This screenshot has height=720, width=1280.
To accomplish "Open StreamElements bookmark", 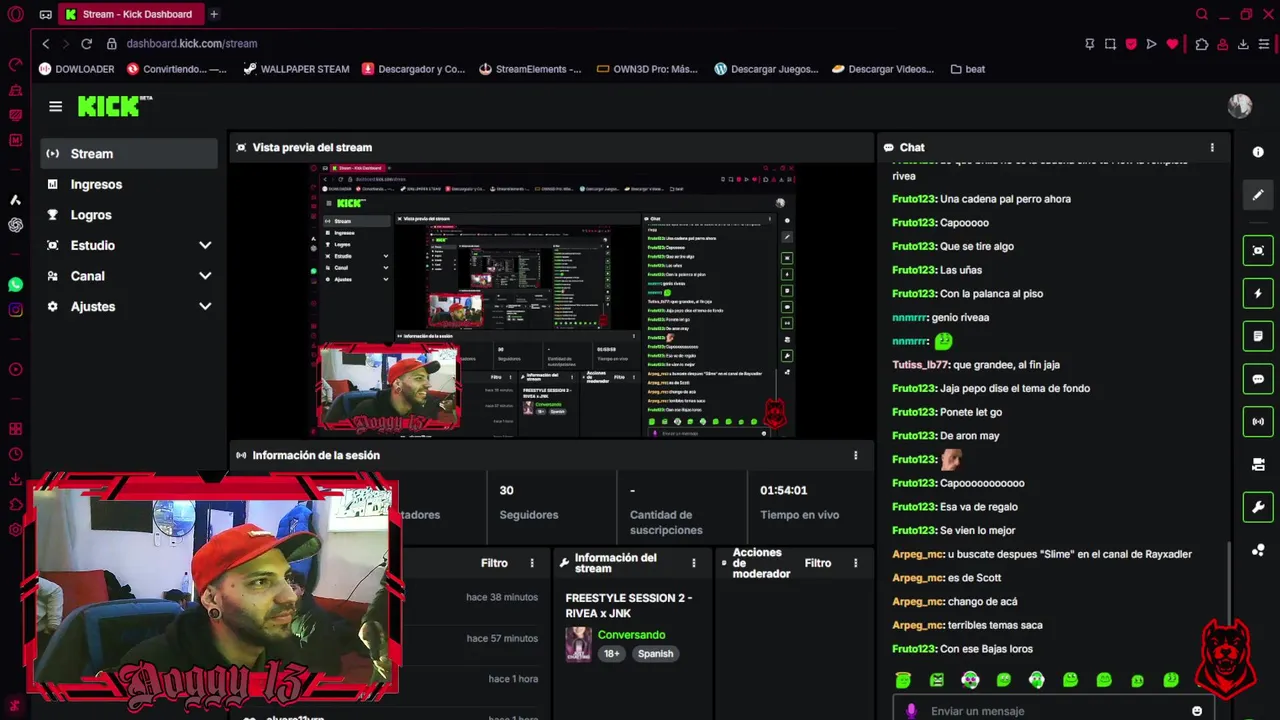I will [x=530, y=69].
